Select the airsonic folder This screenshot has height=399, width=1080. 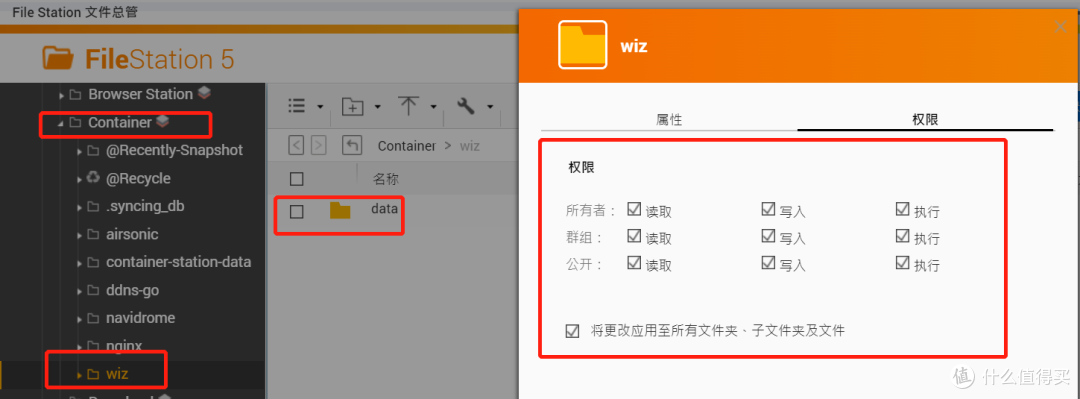pos(132,234)
